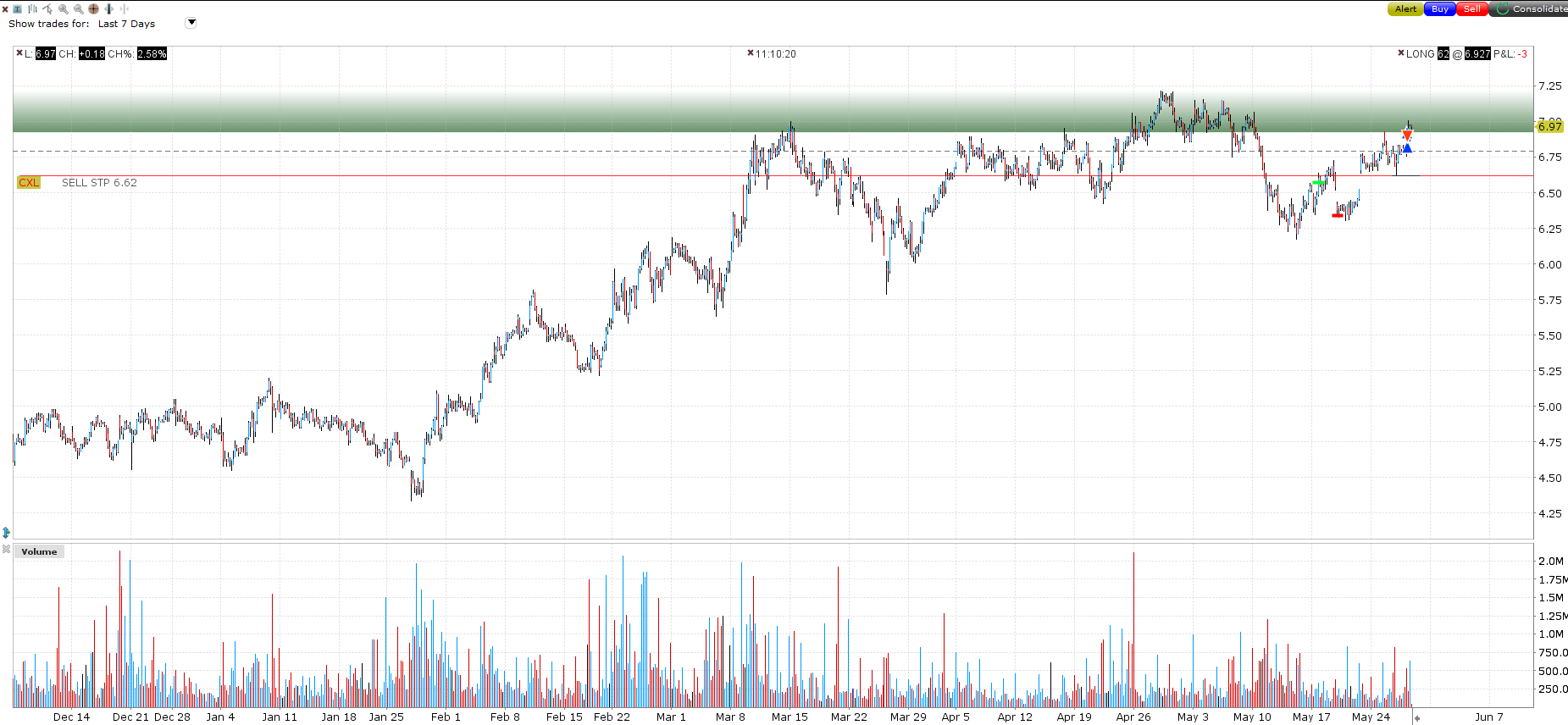Open the chart bar type icon
This screenshot has height=725, width=1568.
32,8
